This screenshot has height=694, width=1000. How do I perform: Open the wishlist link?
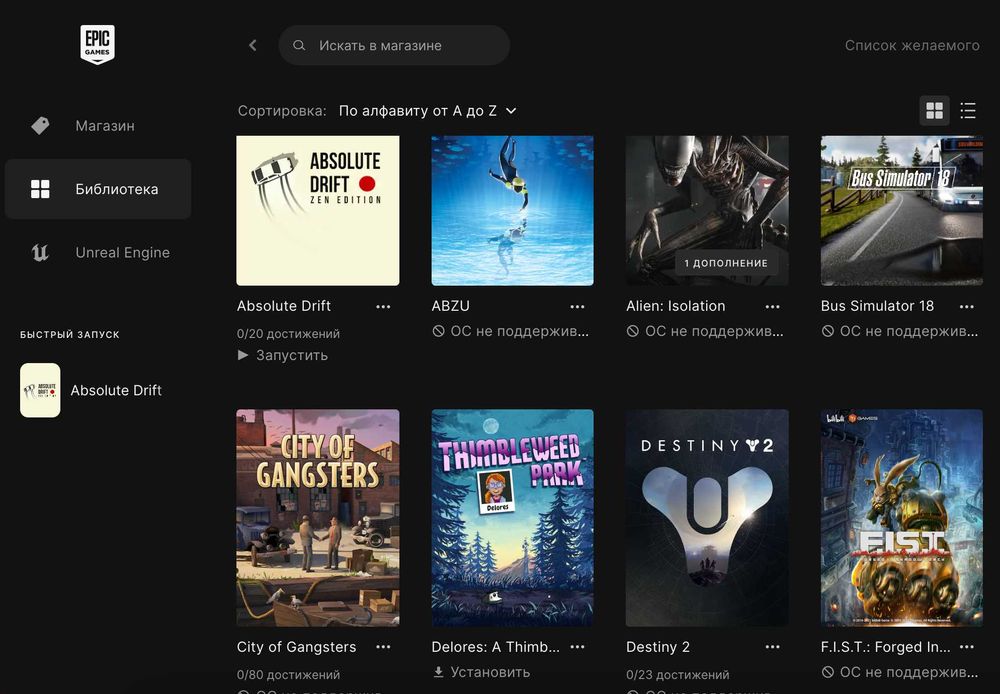[912, 45]
